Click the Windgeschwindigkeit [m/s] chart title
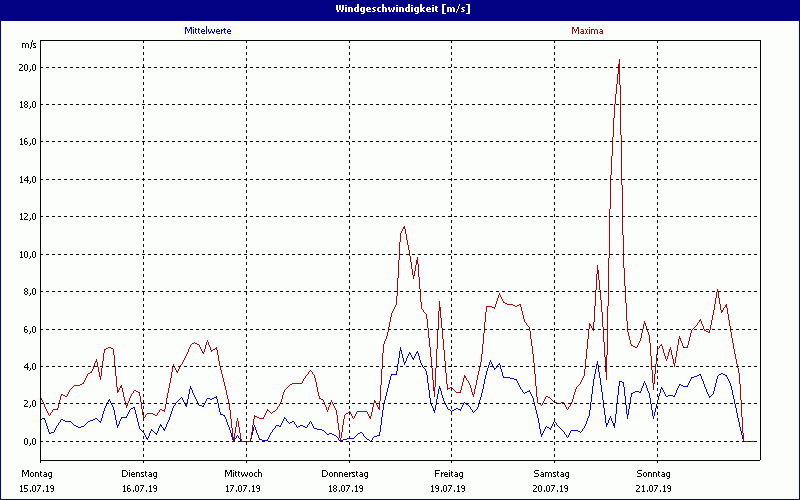800x500 pixels. click(x=403, y=9)
